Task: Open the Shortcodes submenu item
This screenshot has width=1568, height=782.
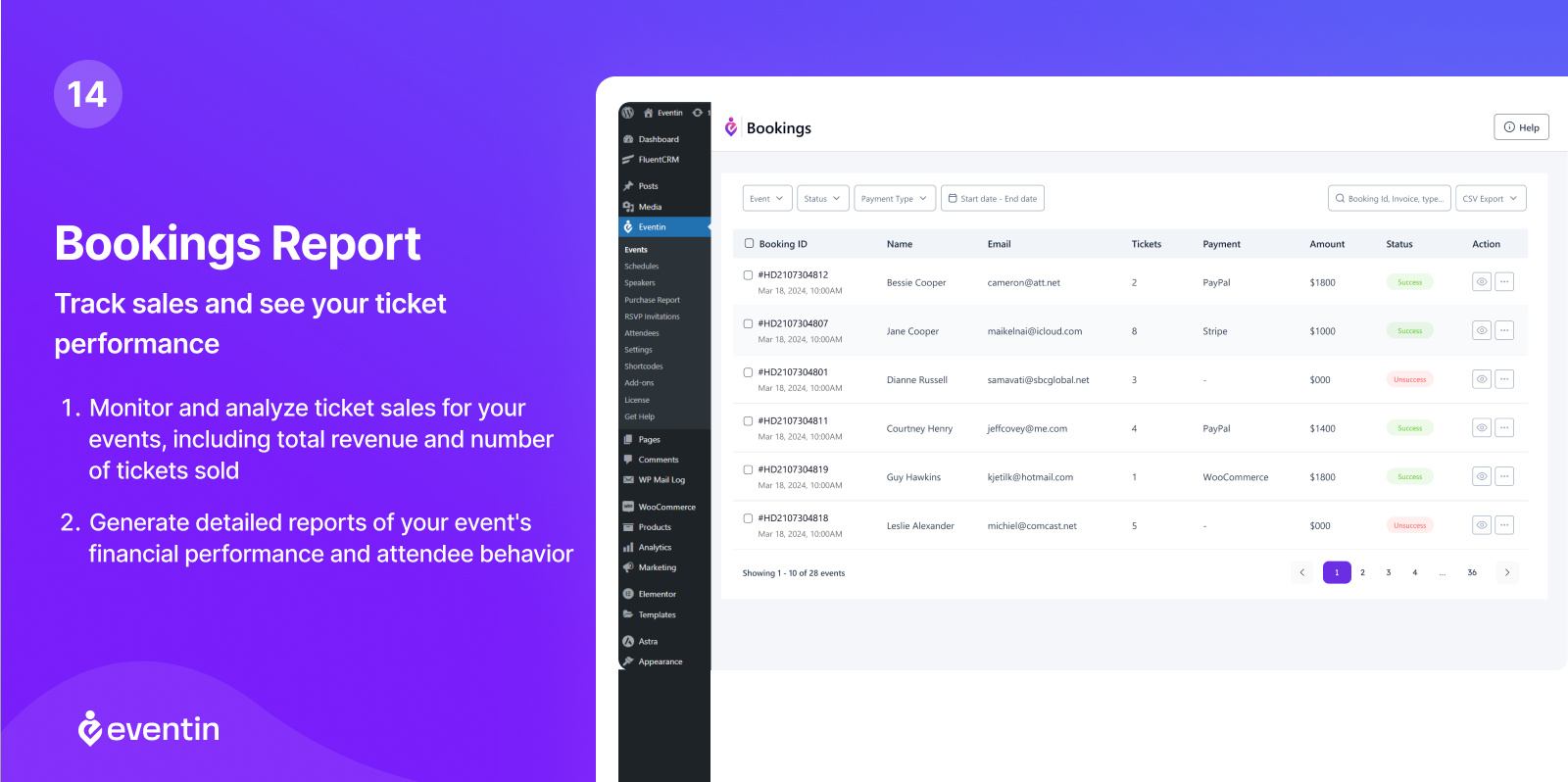Action: pos(644,367)
